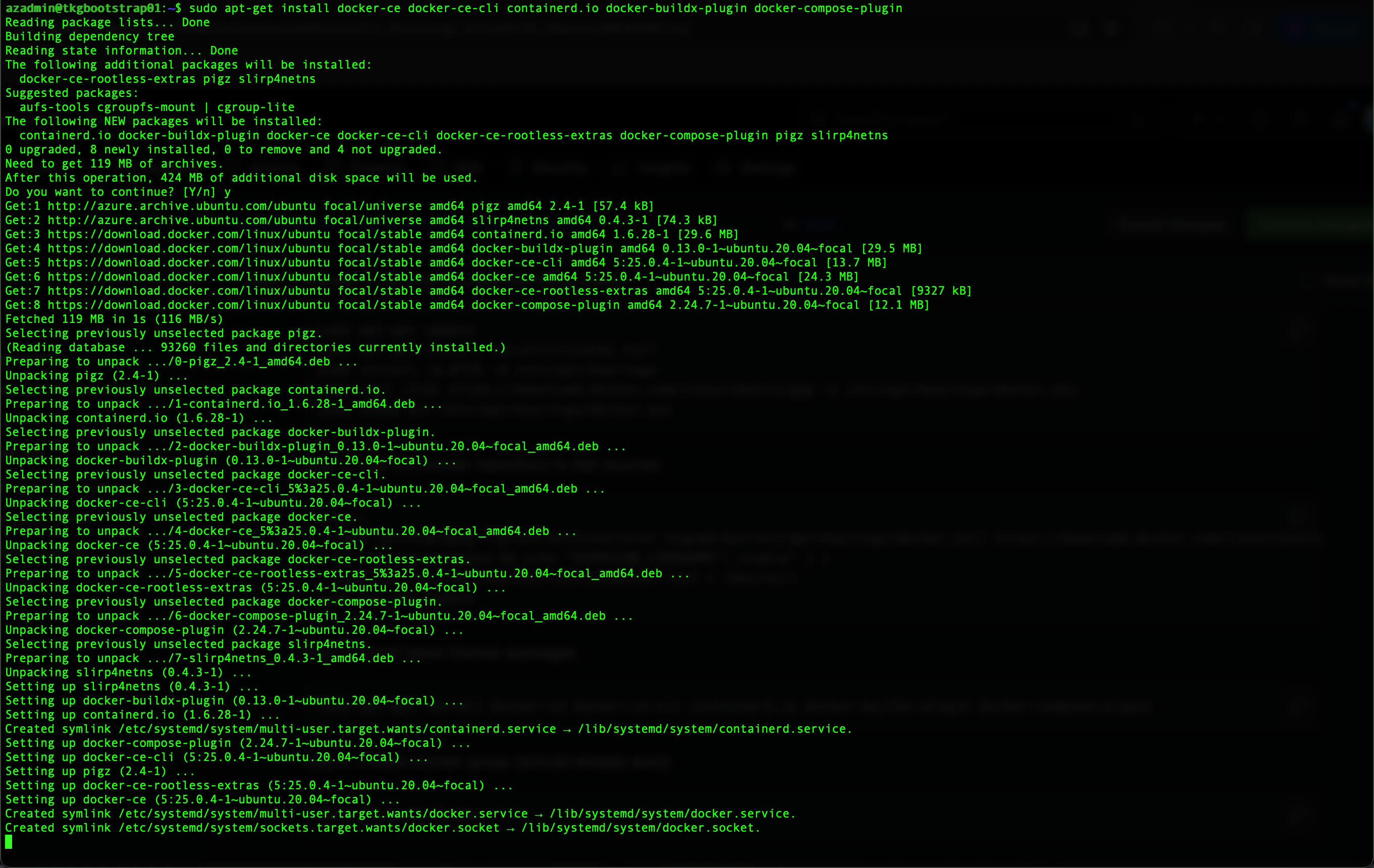1374x868 pixels.
Task: Open the Get:2 azure.archive.ubuntu.com URL
Action: click(x=181, y=220)
